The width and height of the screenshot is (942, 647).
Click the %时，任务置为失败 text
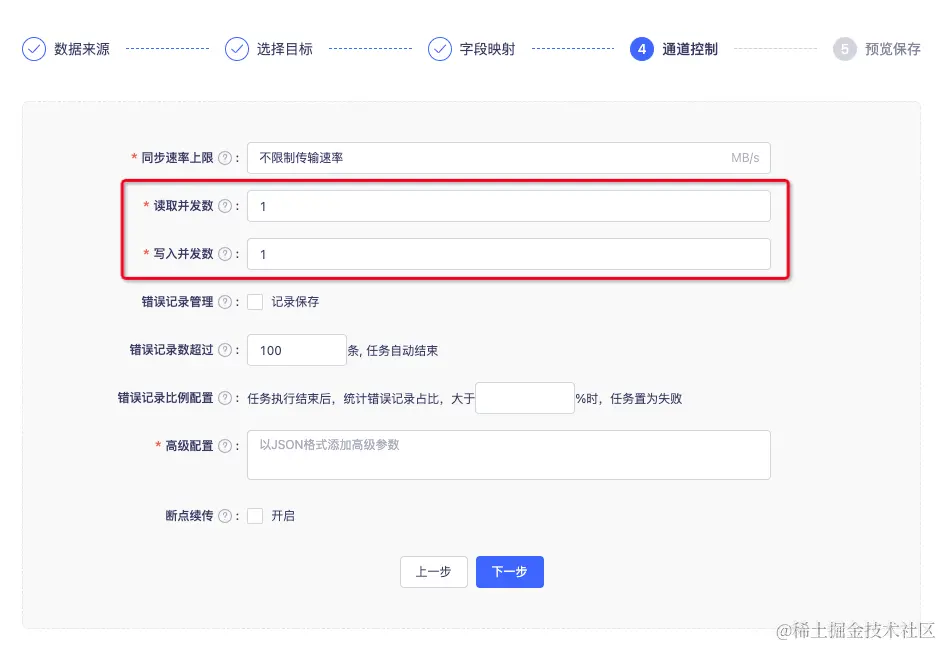pos(629,399)
